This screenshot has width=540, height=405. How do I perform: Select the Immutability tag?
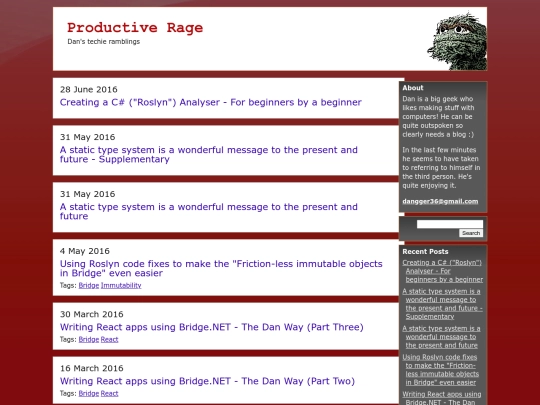click(121, 285)
